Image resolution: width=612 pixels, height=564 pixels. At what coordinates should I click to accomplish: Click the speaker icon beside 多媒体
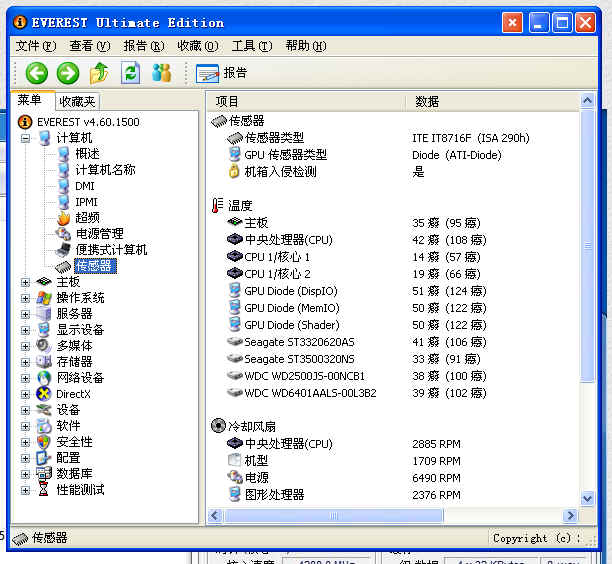tap(44, 346)
